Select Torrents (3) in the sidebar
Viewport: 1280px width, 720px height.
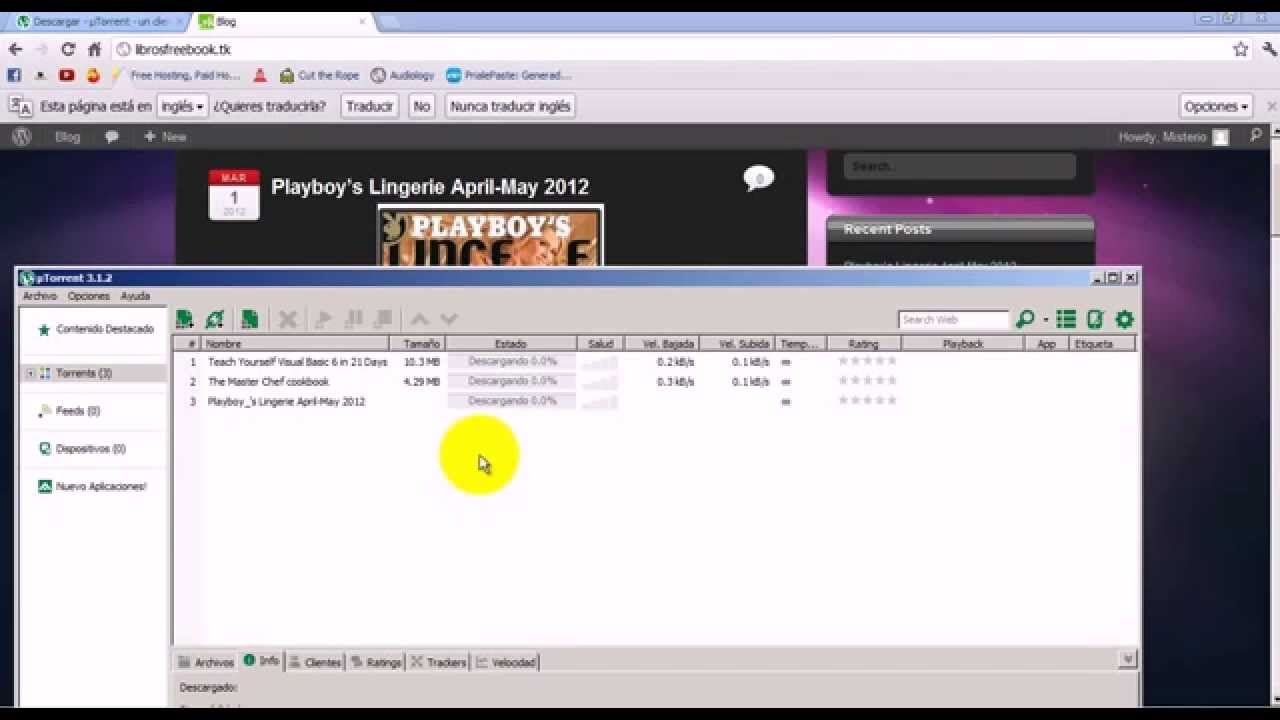(x=83, y=373)
